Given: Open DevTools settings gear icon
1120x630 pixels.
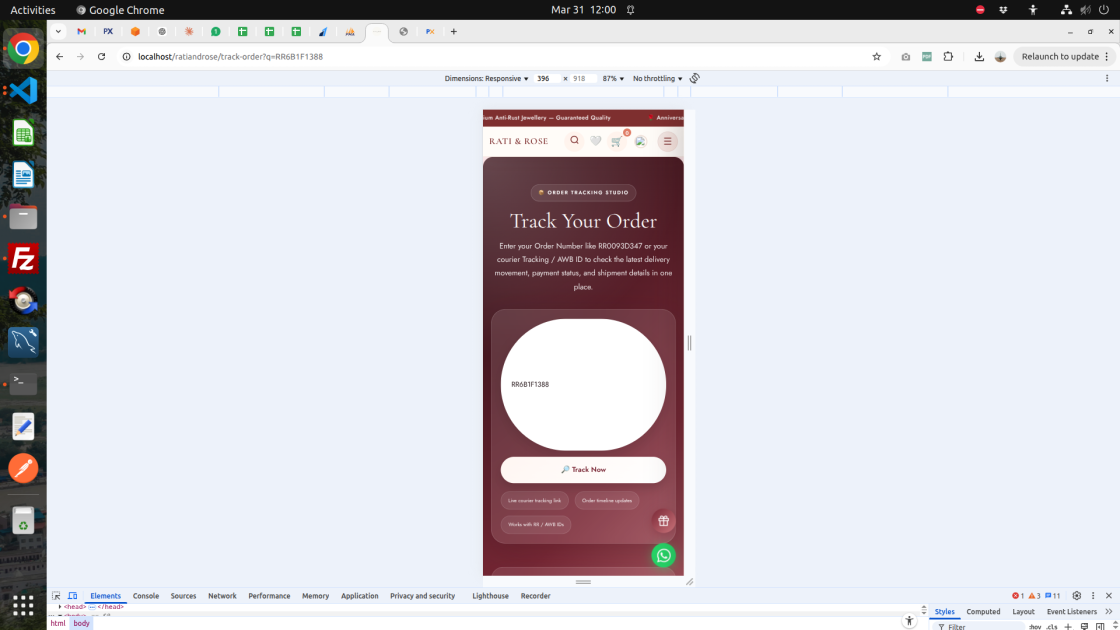Looking at the screenshot, I should point(1077,596).
